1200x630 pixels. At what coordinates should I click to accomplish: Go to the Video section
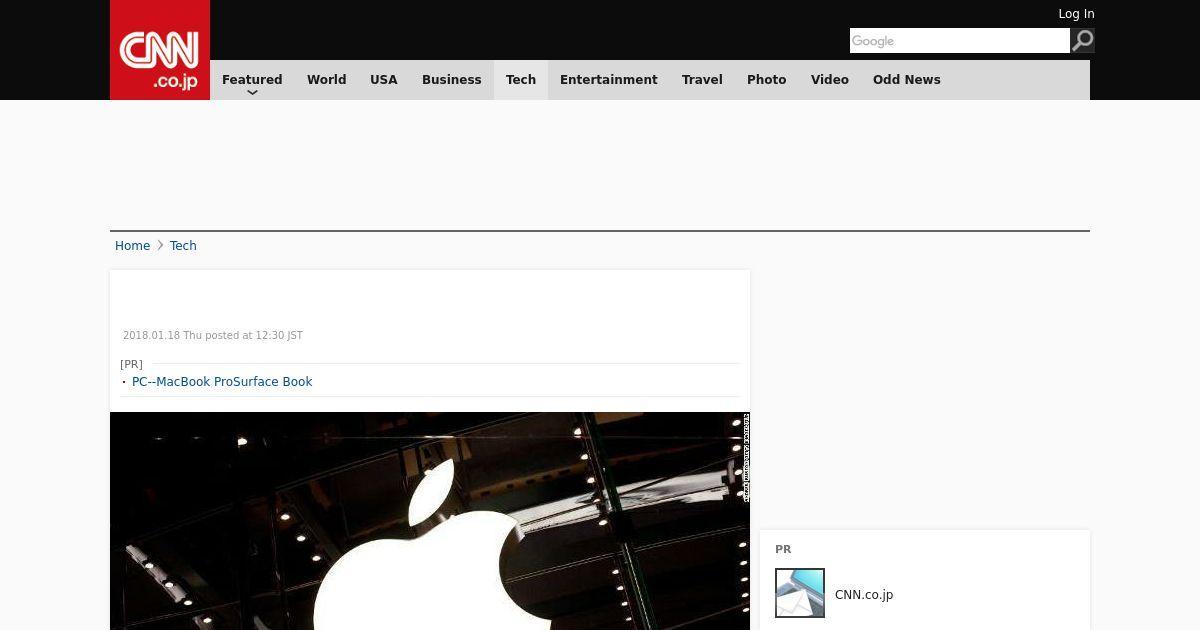[x=830, y=80]
